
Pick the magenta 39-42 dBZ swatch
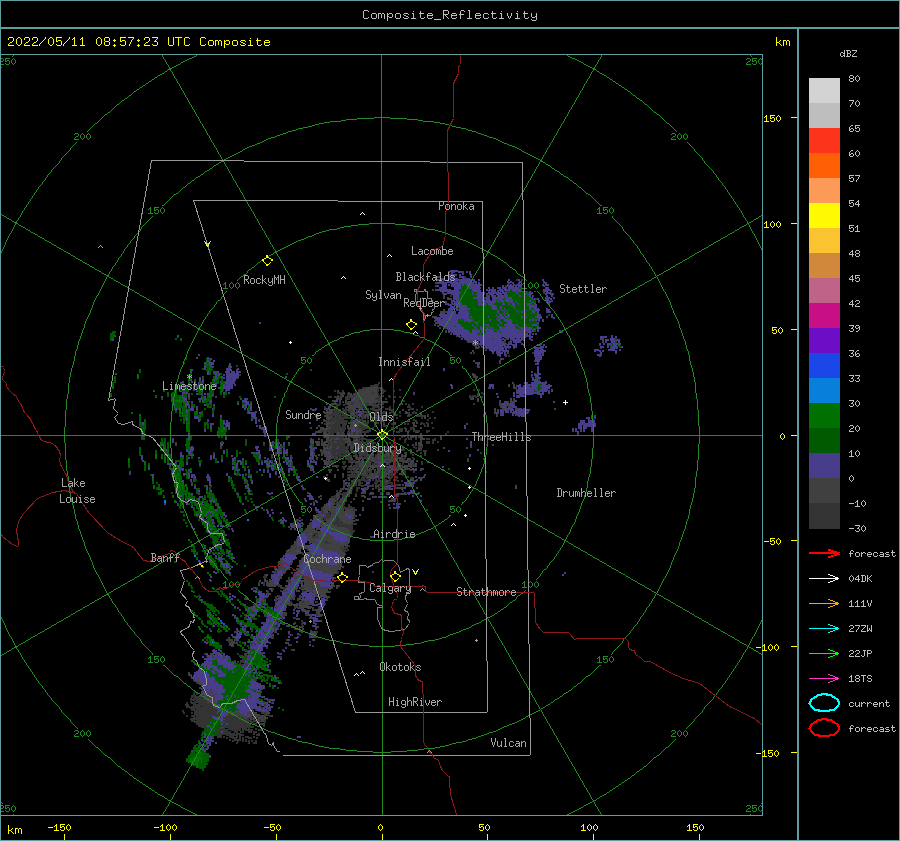click(824, 316)
